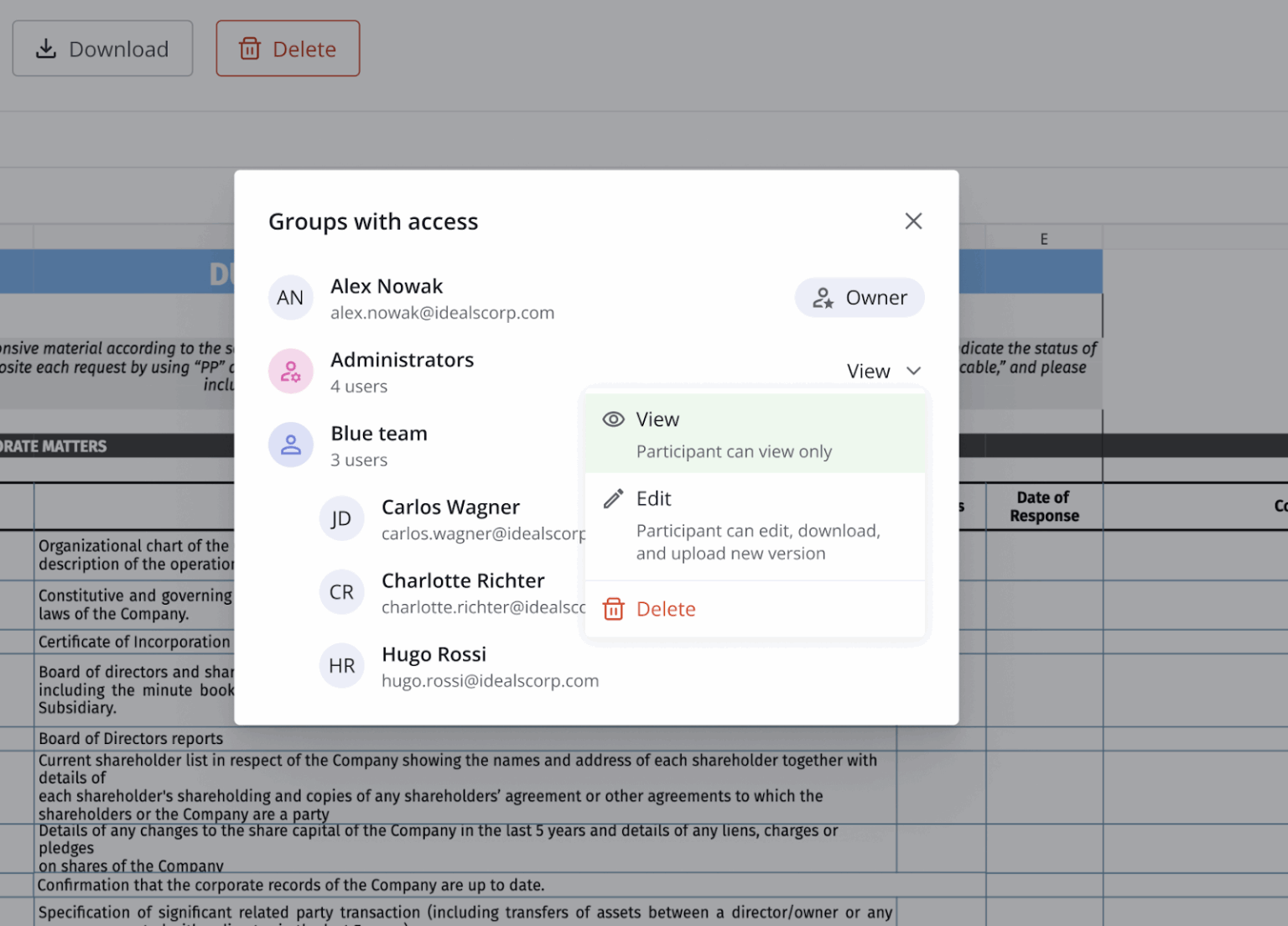Click the AN avatar of Alex Nowak
1288x926 pixels.
tap(290, 298)
